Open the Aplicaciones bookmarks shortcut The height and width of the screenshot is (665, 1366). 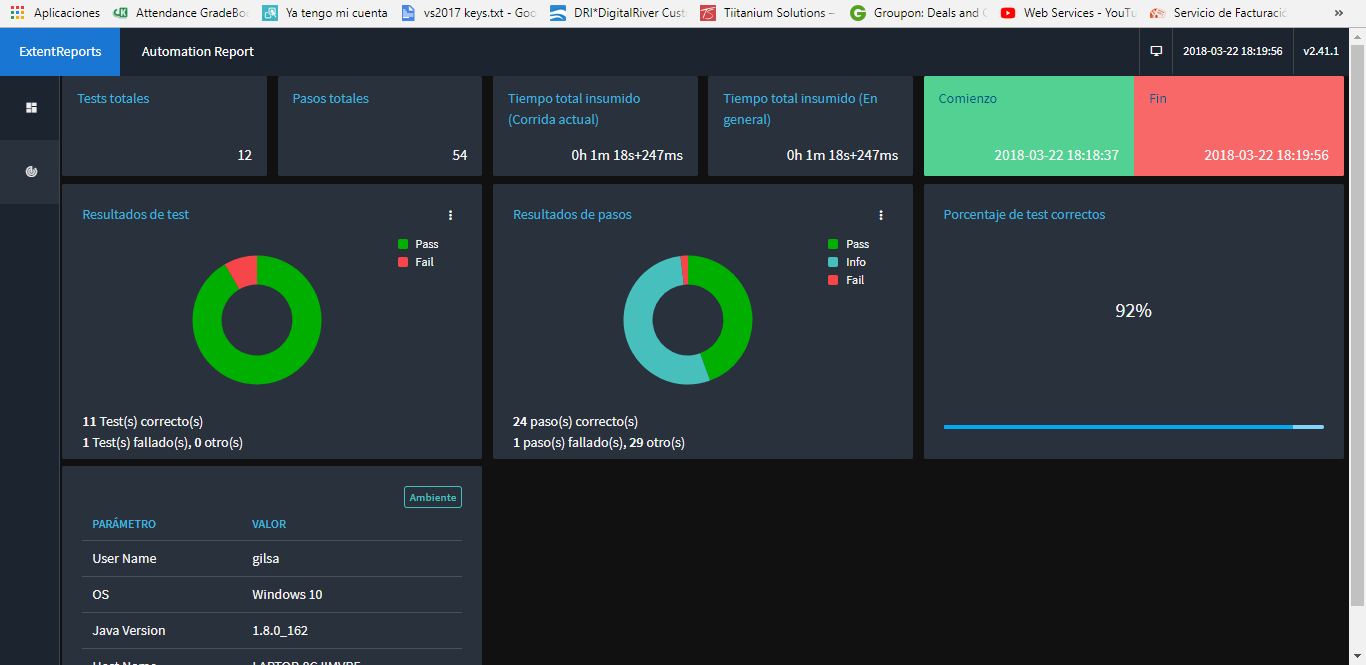55,13
